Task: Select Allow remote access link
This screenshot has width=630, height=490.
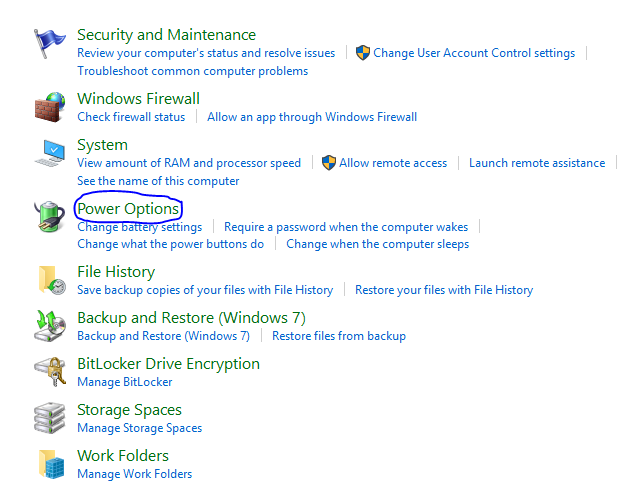Action: click(x=393, y=163)
